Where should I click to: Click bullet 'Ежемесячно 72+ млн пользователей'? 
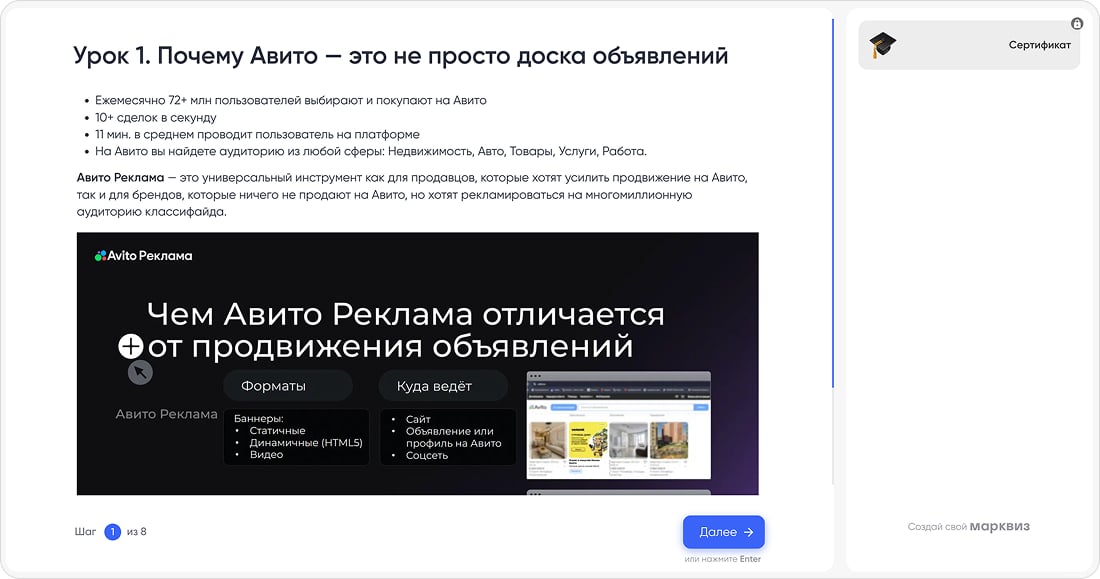coord(290,100)
